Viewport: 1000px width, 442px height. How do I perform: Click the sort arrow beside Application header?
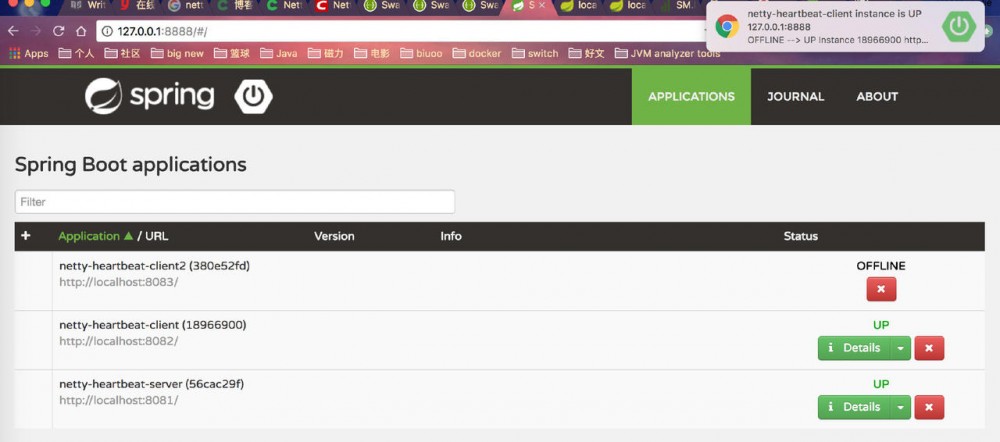click(128, 236)
